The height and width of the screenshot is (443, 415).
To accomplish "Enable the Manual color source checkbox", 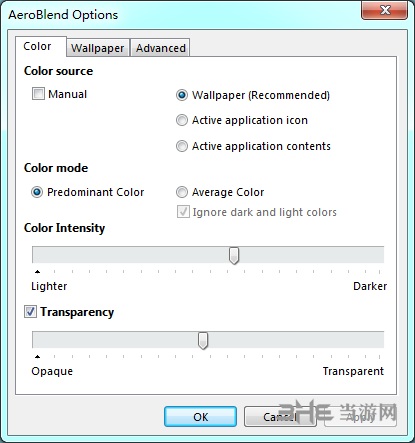I will click(38, 94).
